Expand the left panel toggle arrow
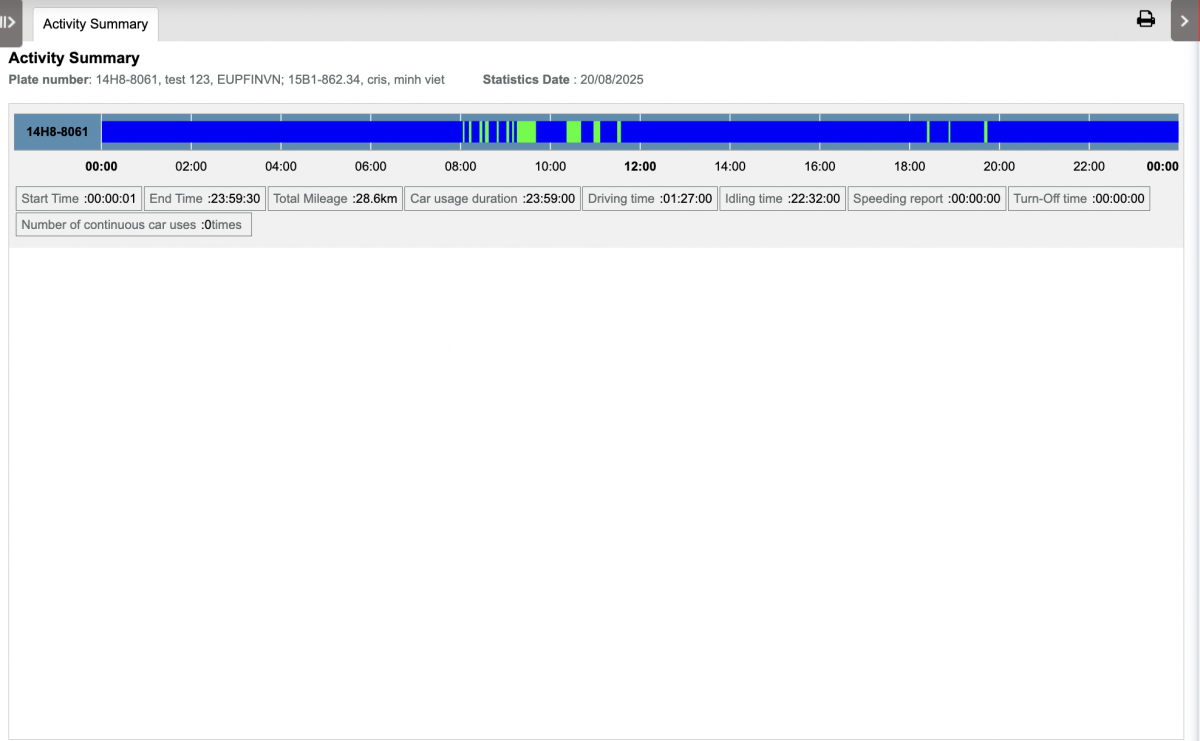 click(x=10, y=23)
